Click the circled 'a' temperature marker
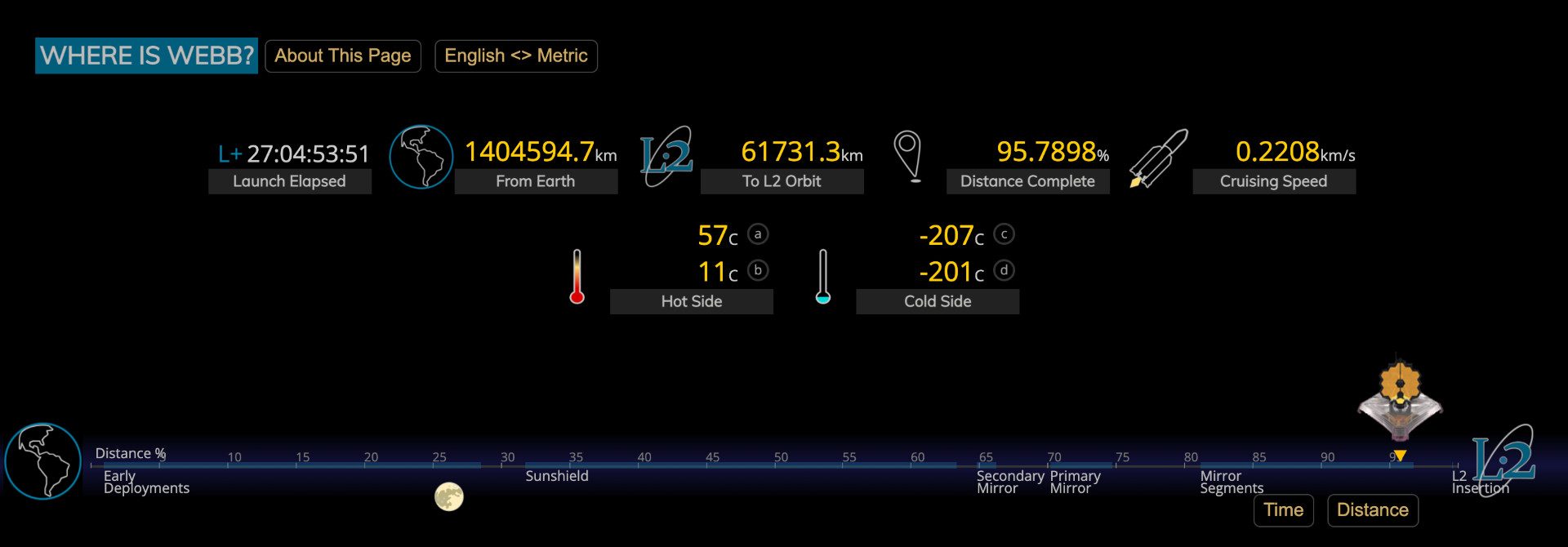 pos(758,234)
